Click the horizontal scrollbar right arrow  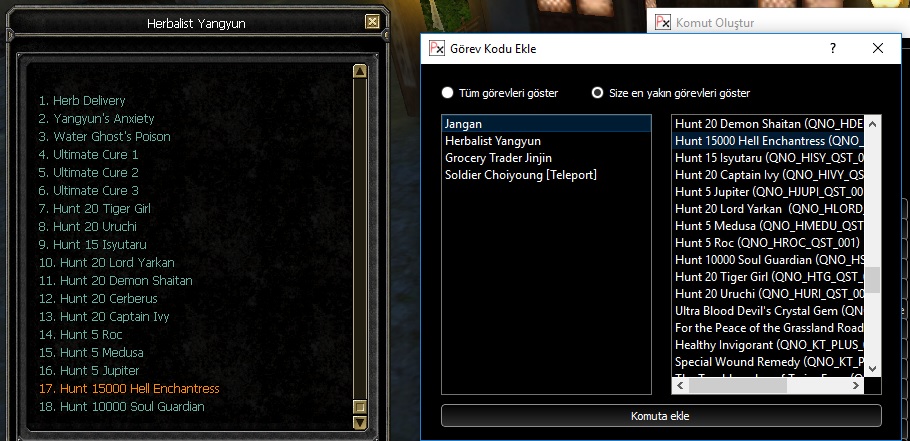point(856,386)
